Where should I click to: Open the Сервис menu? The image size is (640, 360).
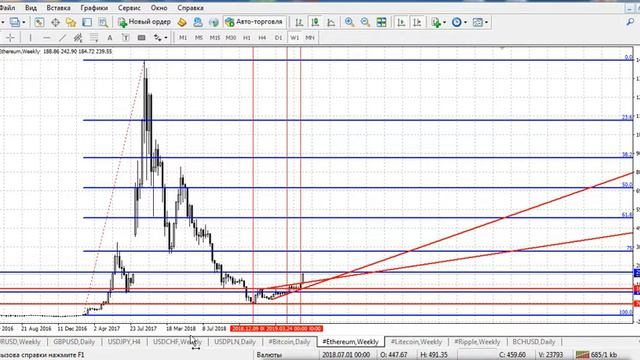129,8
